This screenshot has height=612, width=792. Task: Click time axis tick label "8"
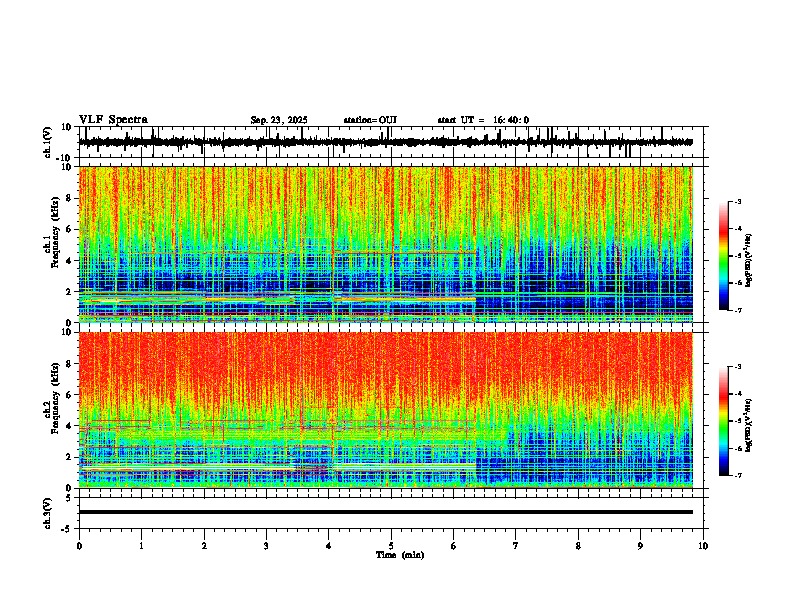(578, 546)
